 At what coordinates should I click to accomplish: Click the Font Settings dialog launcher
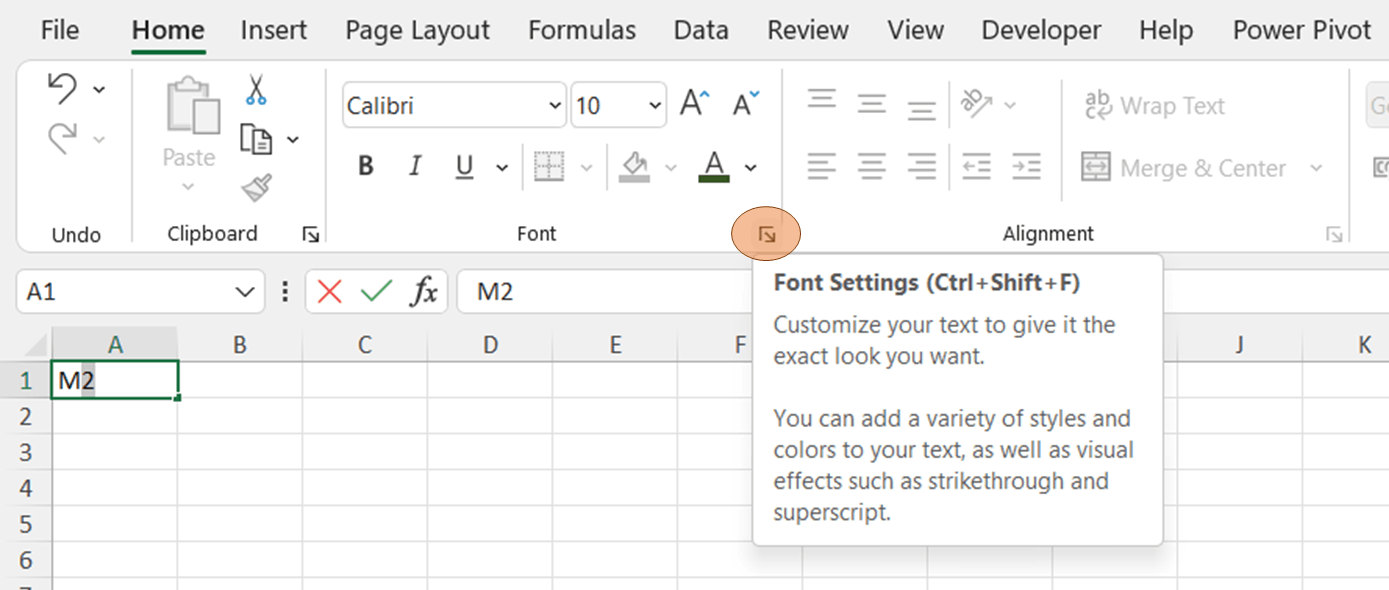pos(767,235)
